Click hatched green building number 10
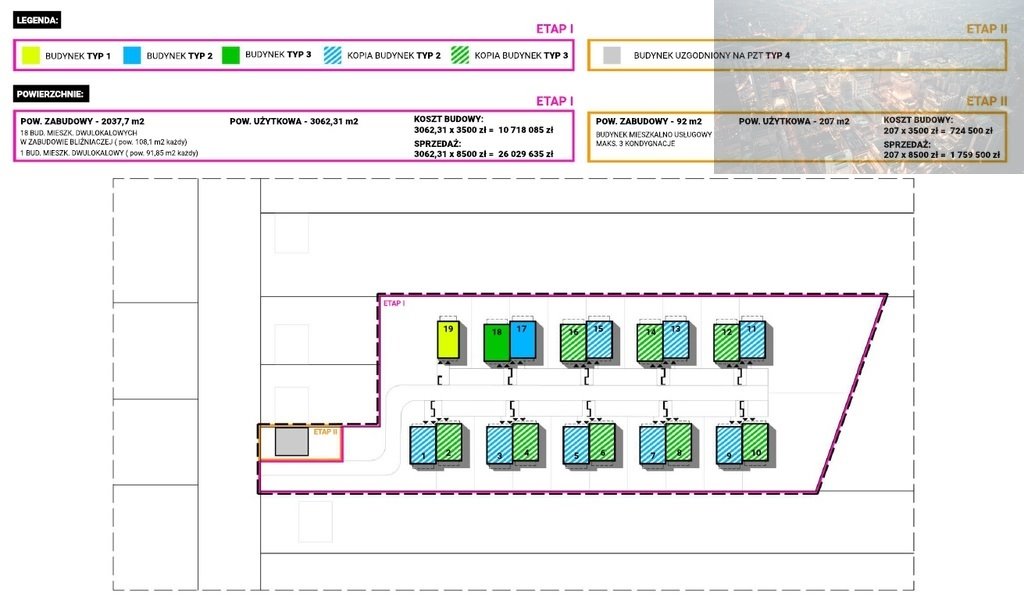 coord(757,444)
